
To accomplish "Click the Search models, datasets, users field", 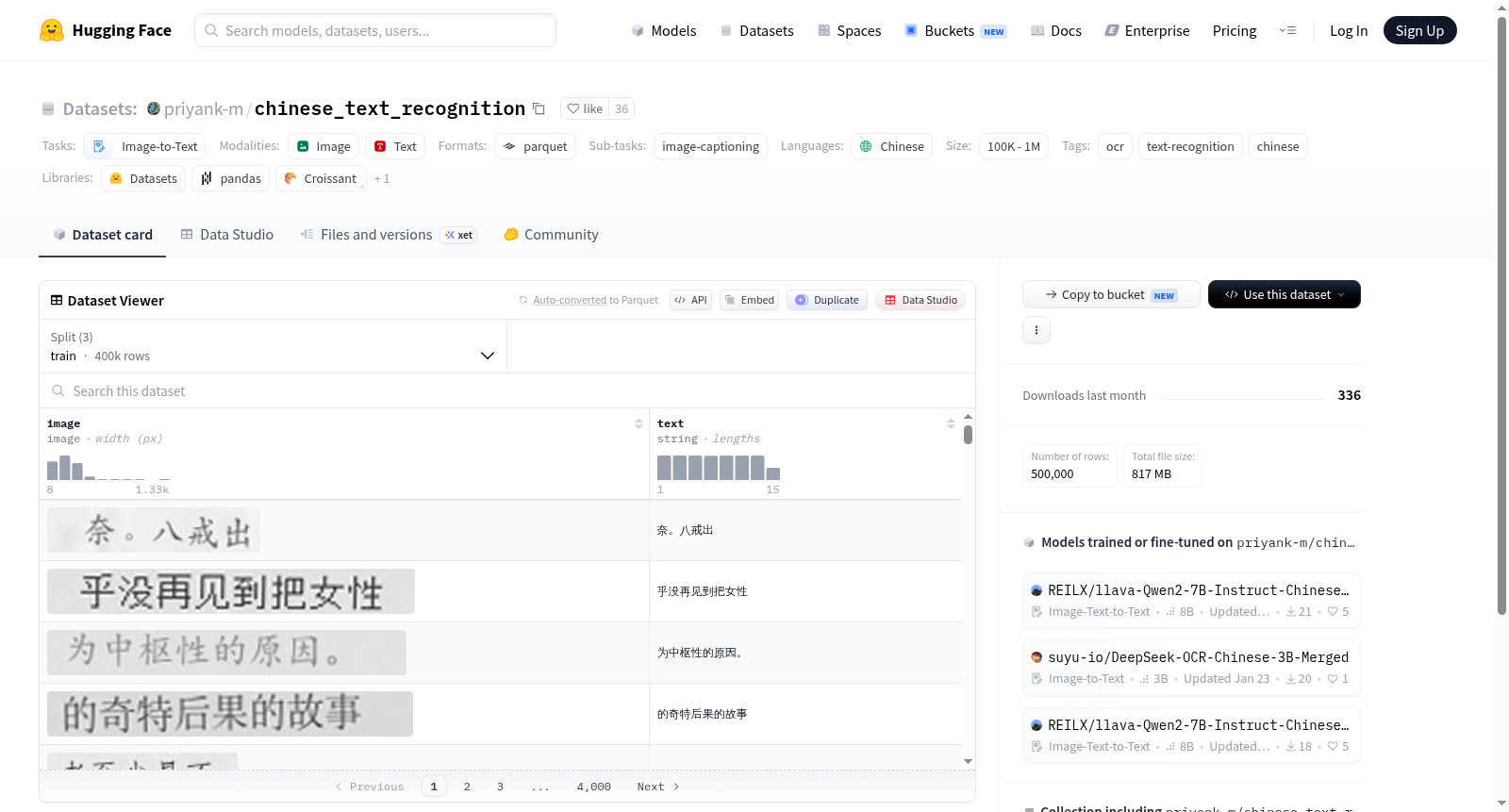I will tap(375, 30).
